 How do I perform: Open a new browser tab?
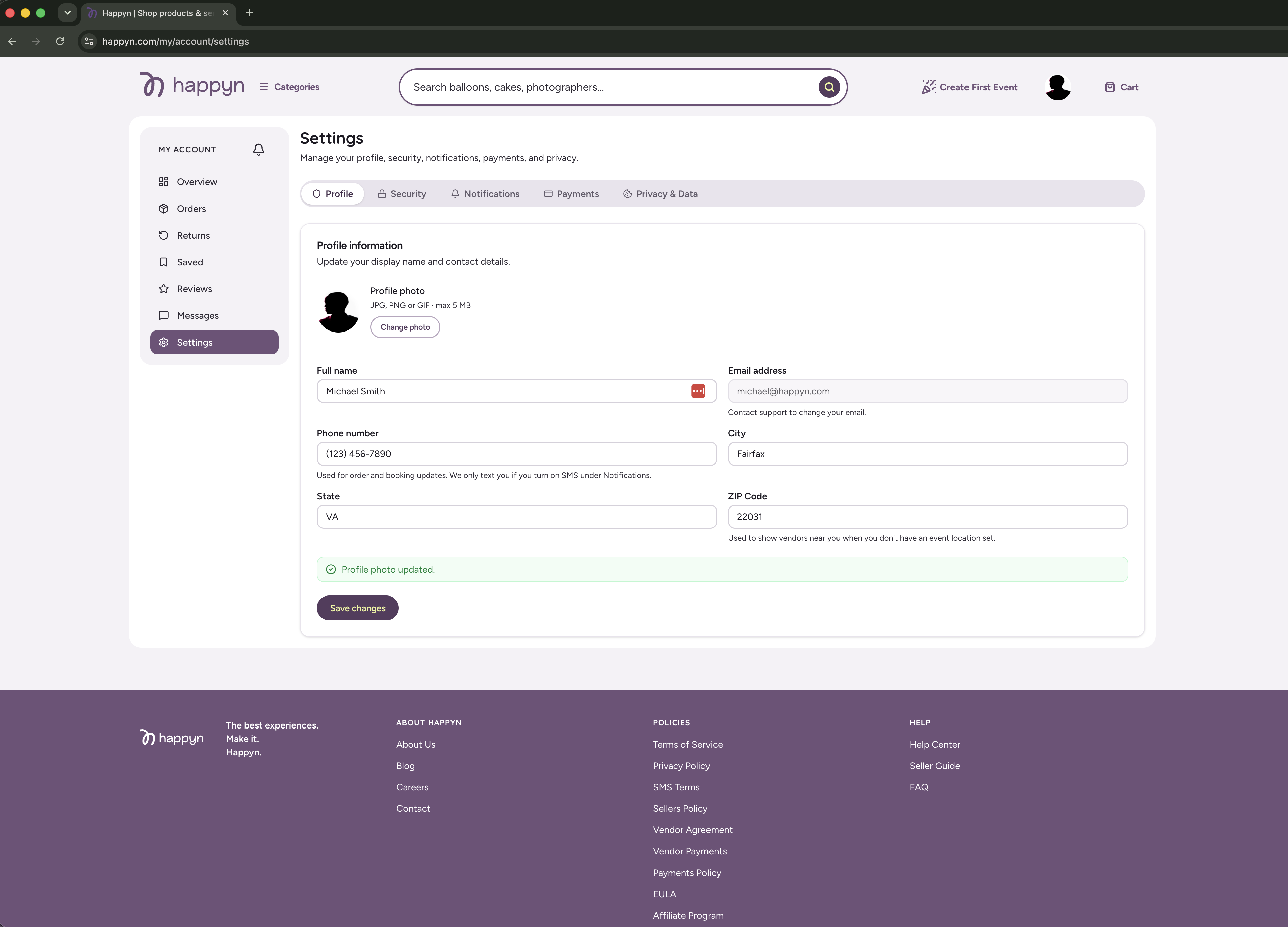[x=249, y=13]
